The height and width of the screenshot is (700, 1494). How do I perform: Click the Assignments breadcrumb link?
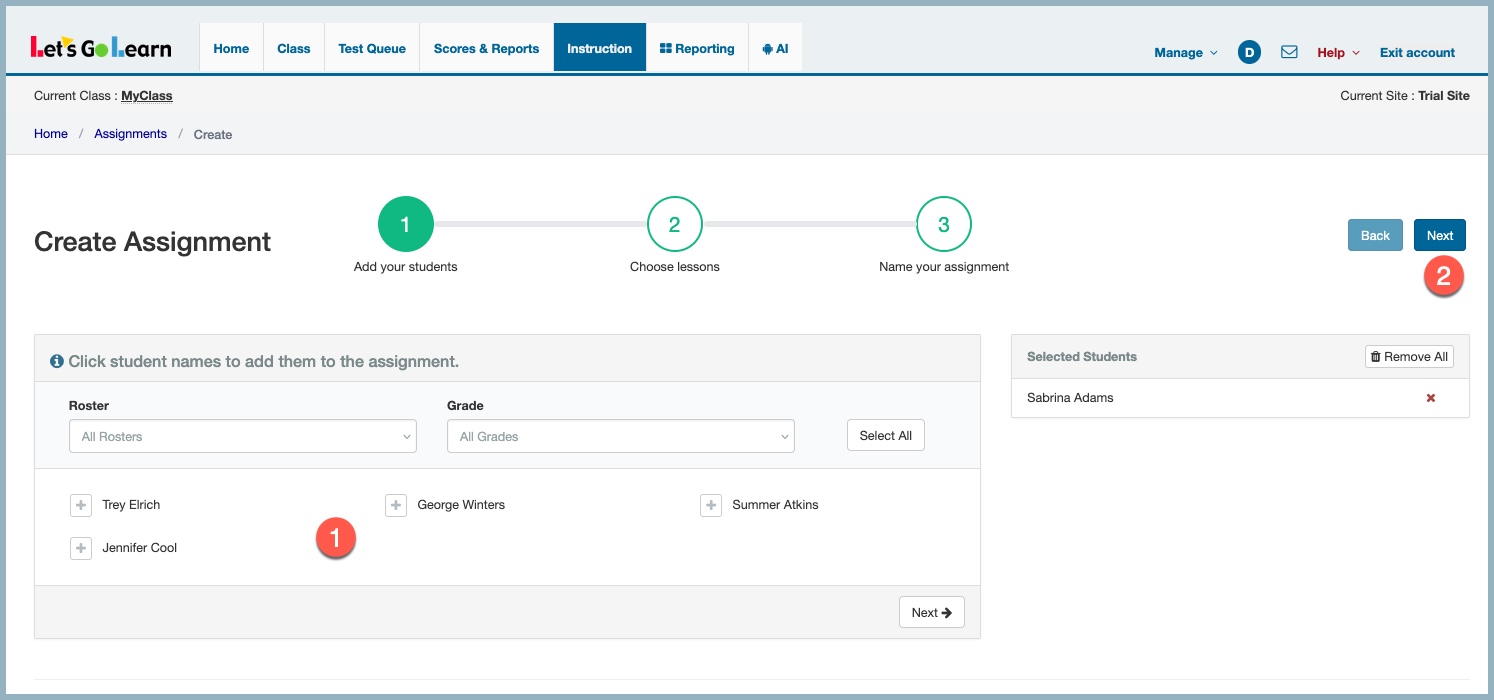130,134
